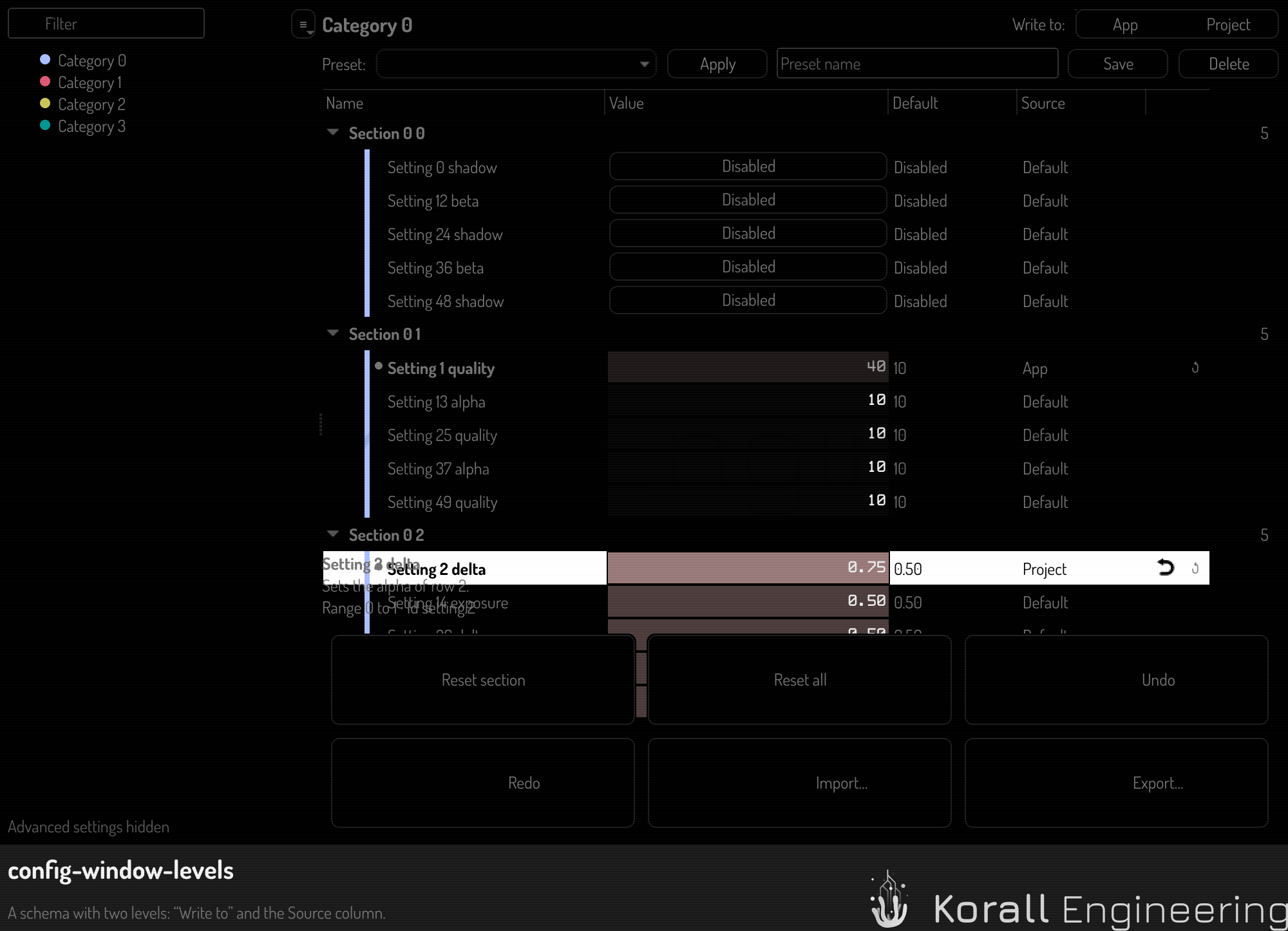Viewport: 1288px width, 931px height.
Task: Focus the Filter input field
Action: pos(106,24)
